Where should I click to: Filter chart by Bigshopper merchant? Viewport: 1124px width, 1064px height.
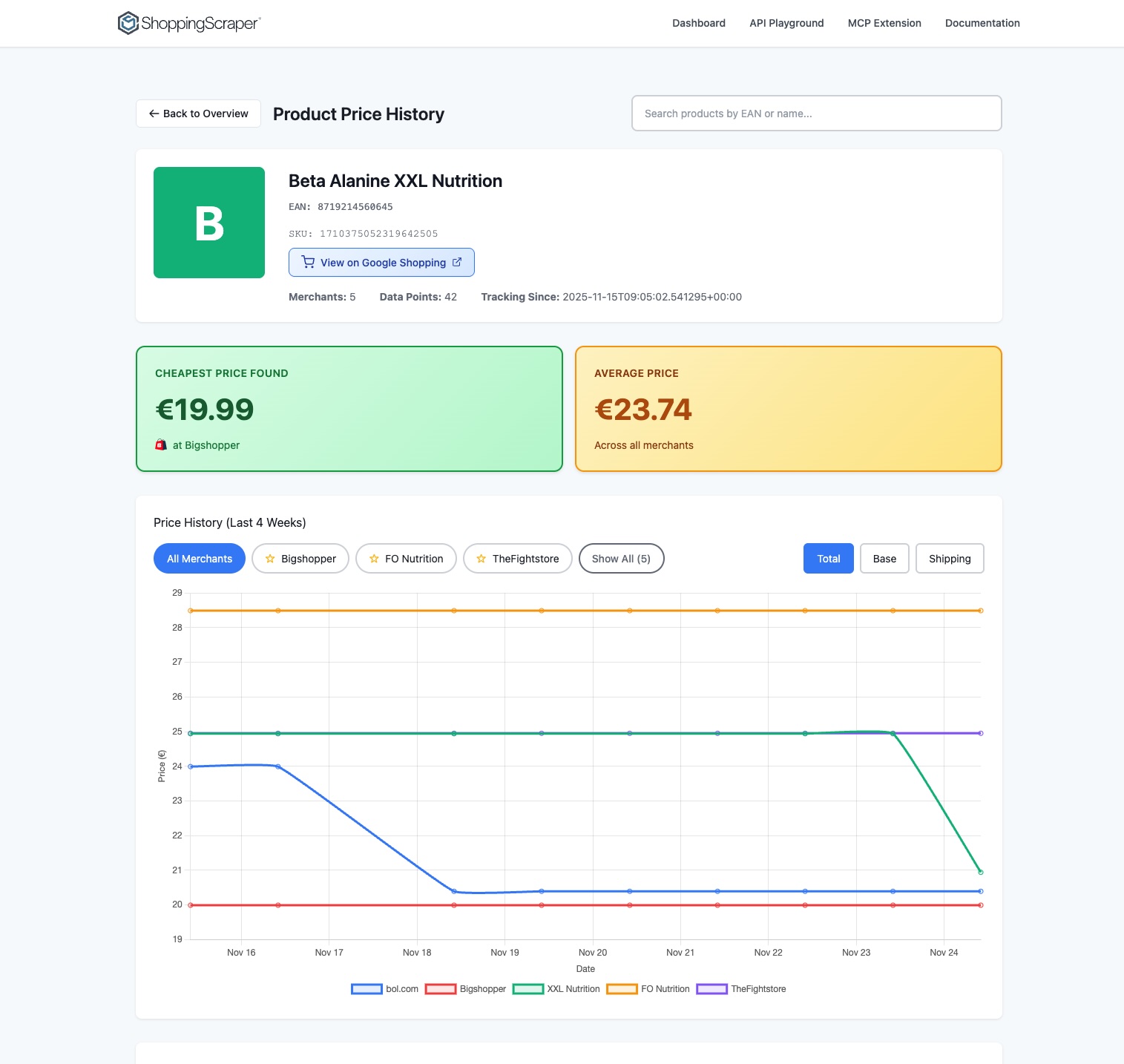point(300,559)
